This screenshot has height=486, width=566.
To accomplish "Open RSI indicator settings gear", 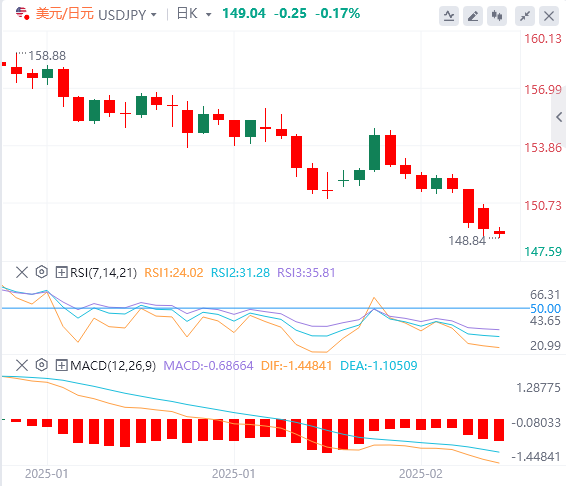I will tap(42, 272).
